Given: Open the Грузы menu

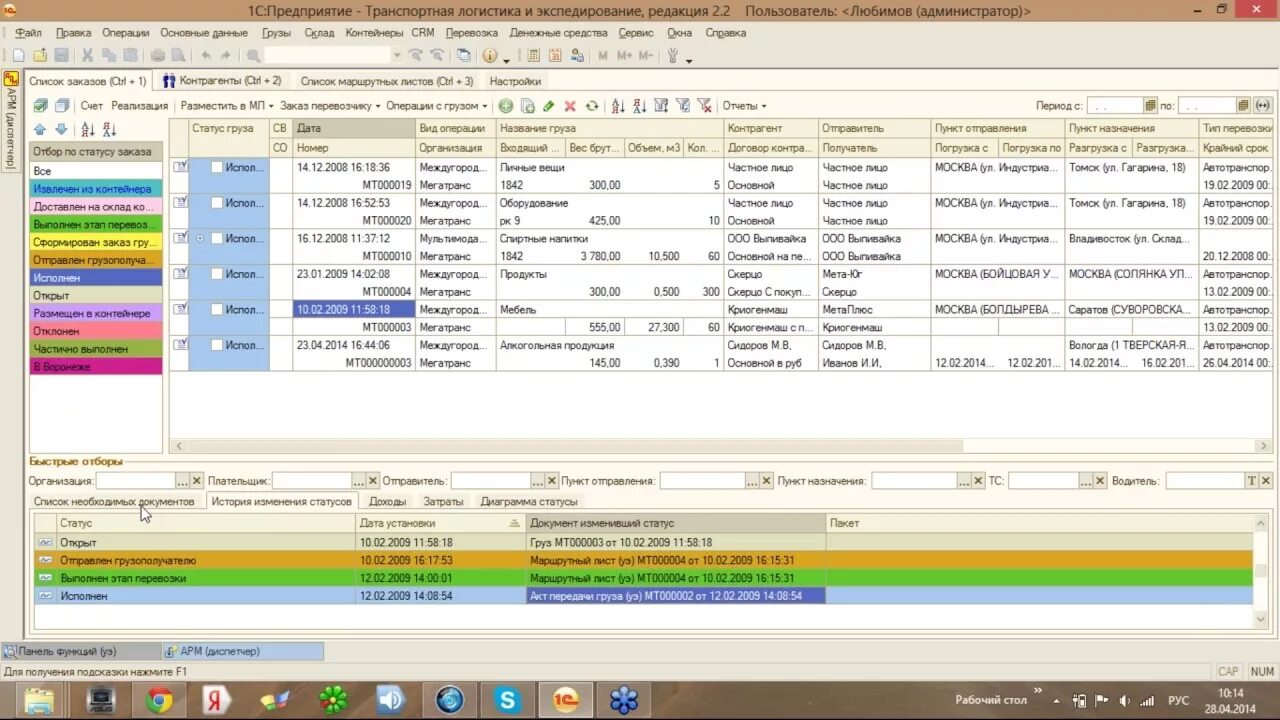Looking at the screenshot, I should [x=276, y=33].
